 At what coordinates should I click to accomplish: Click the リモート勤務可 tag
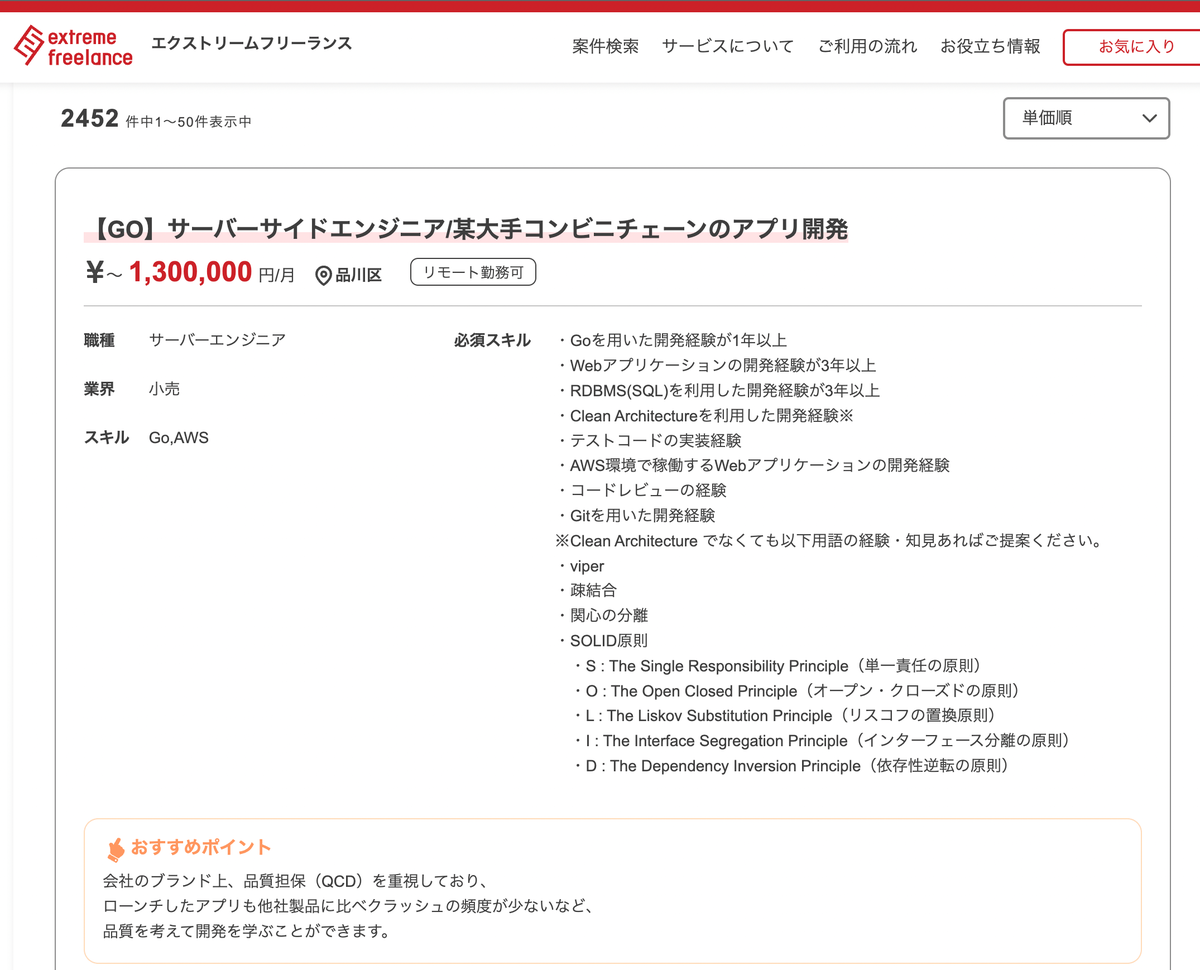[x=473, y=272]
